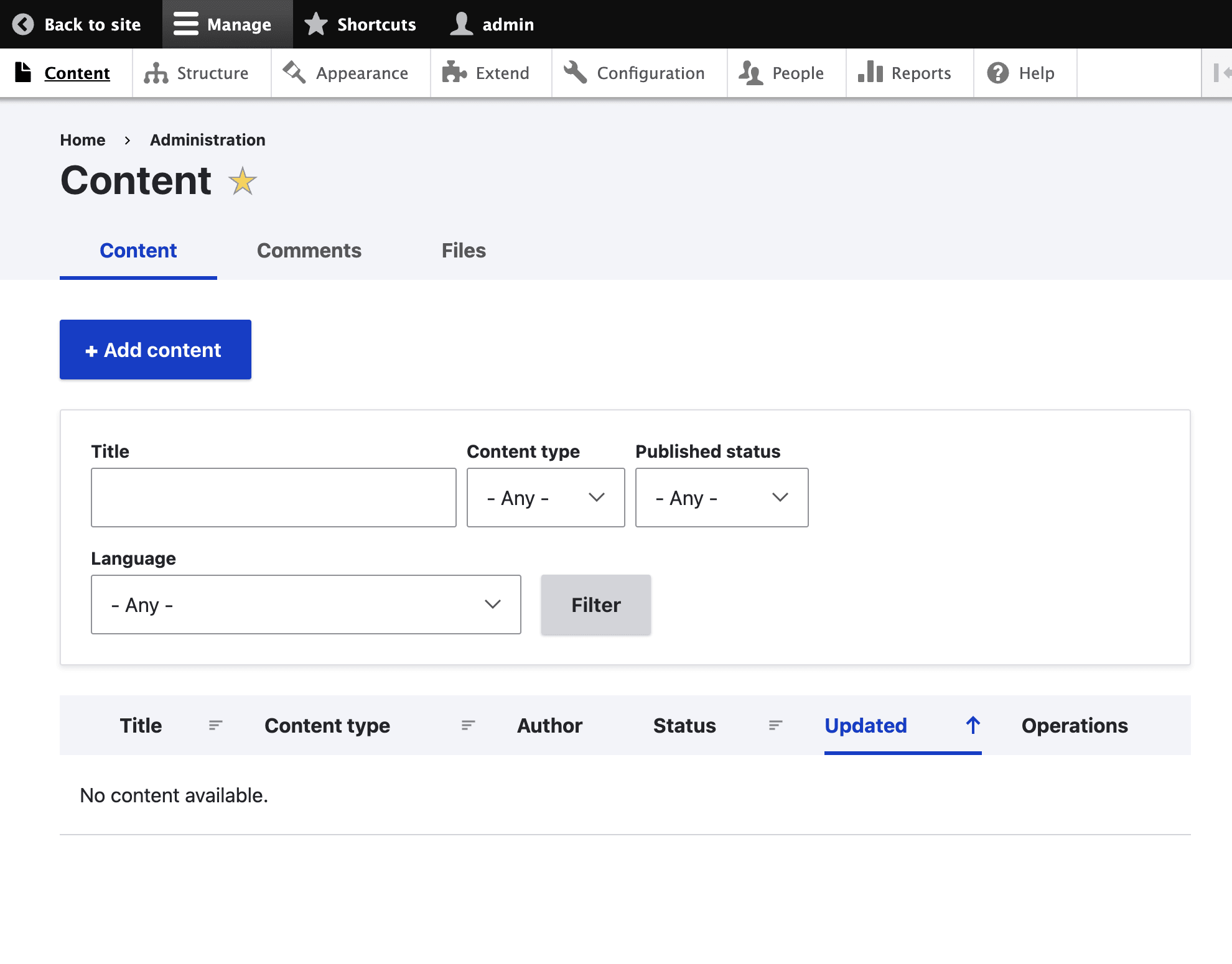Screen dimensions: 1232x964
Task: Toggle the Manage menu tray
Action: coord(227,24)
